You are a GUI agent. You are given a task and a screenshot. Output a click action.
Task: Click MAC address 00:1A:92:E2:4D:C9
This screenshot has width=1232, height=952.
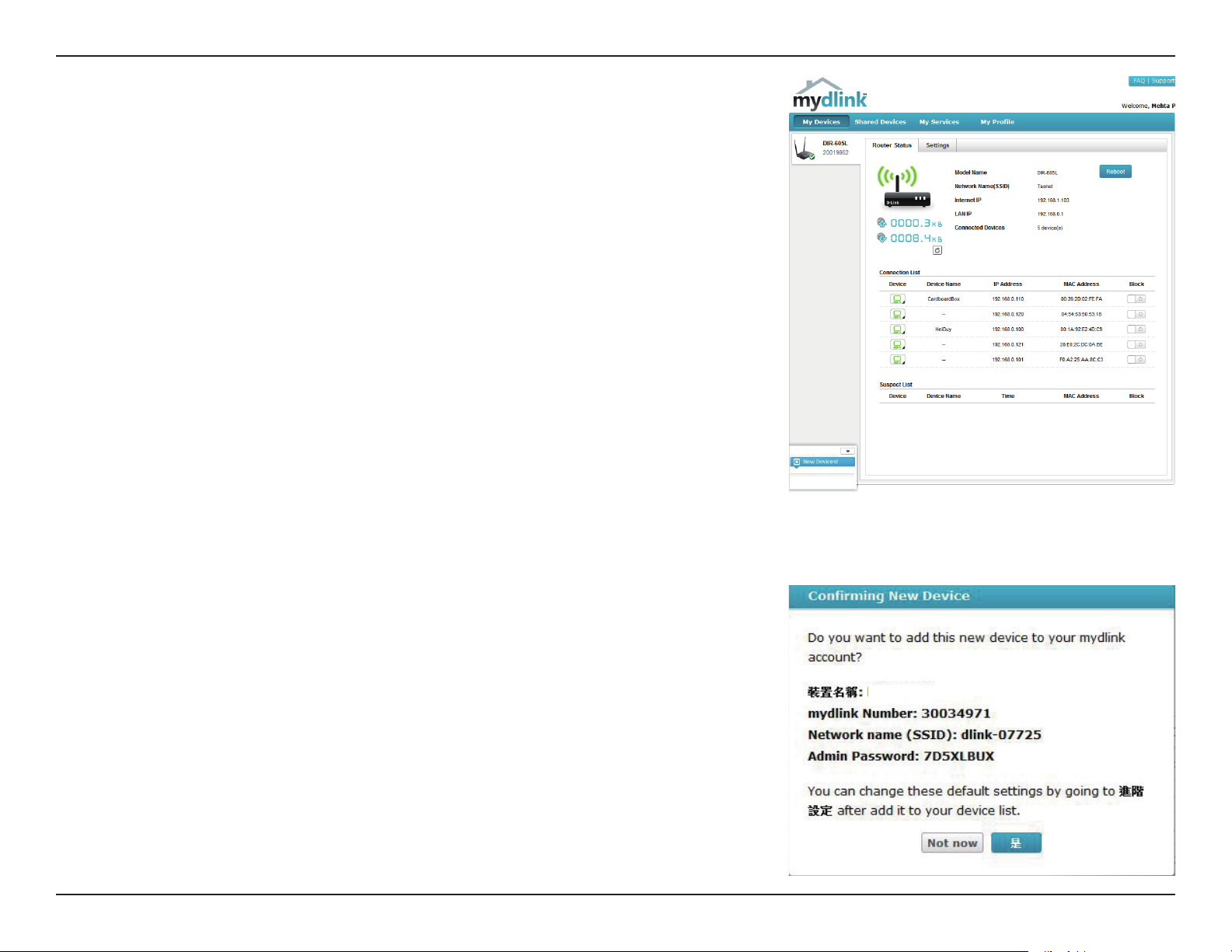click(x=1081, y=330)
